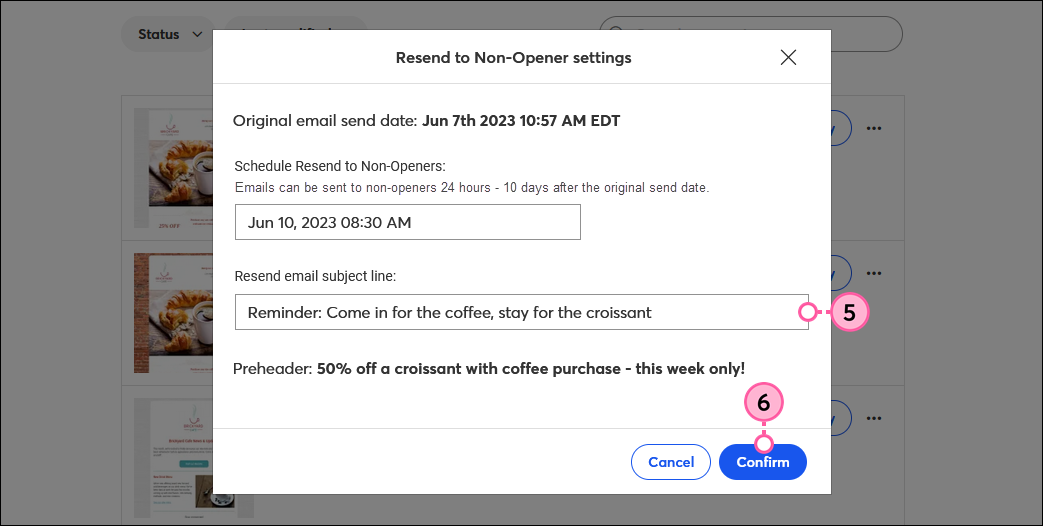Viewport: 1043px width, 526px height.
Task: Edit the Schedule Resend date field
Action: coord(407,222)
